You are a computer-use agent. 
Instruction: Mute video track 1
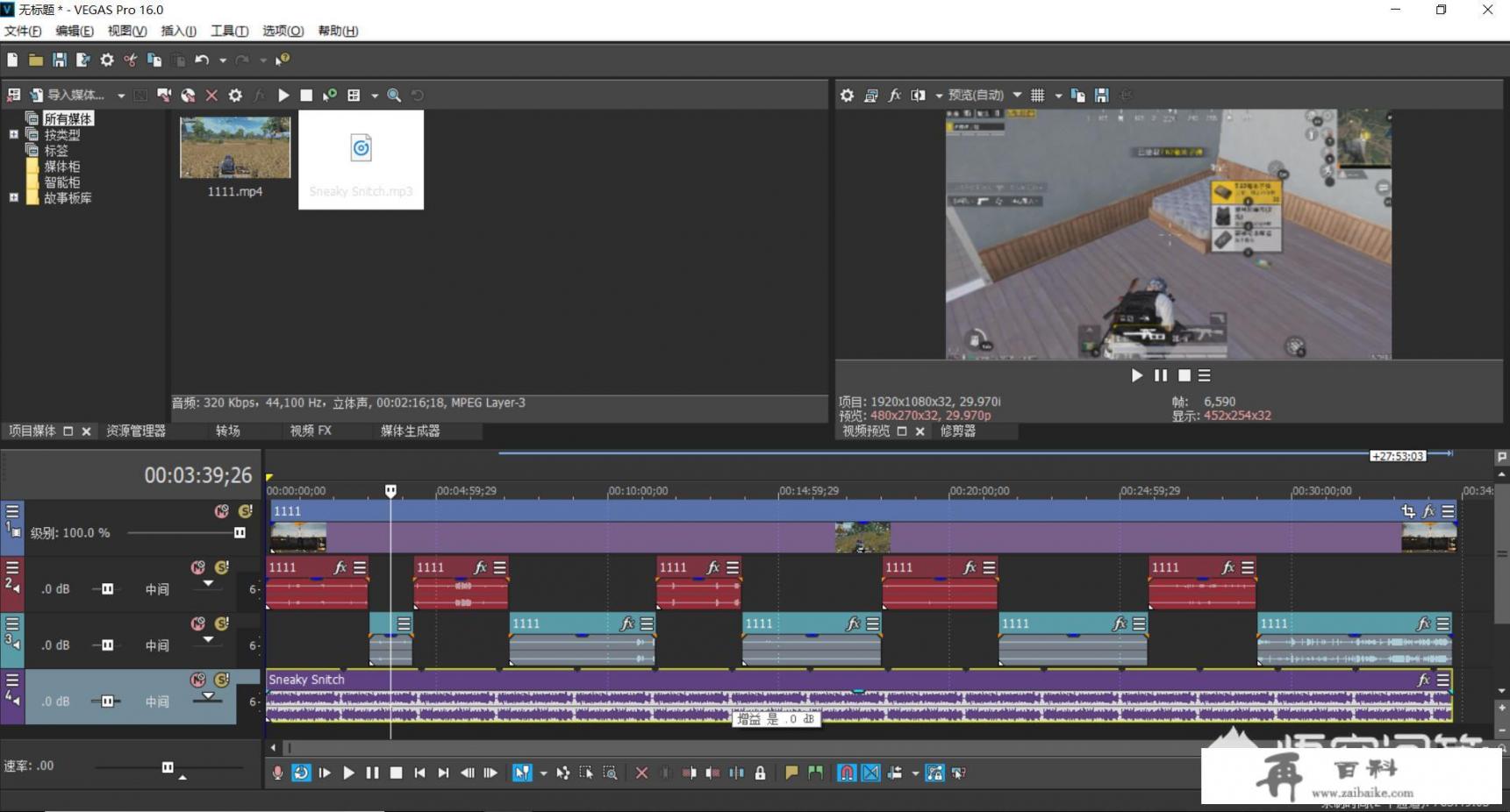[221, 511]
